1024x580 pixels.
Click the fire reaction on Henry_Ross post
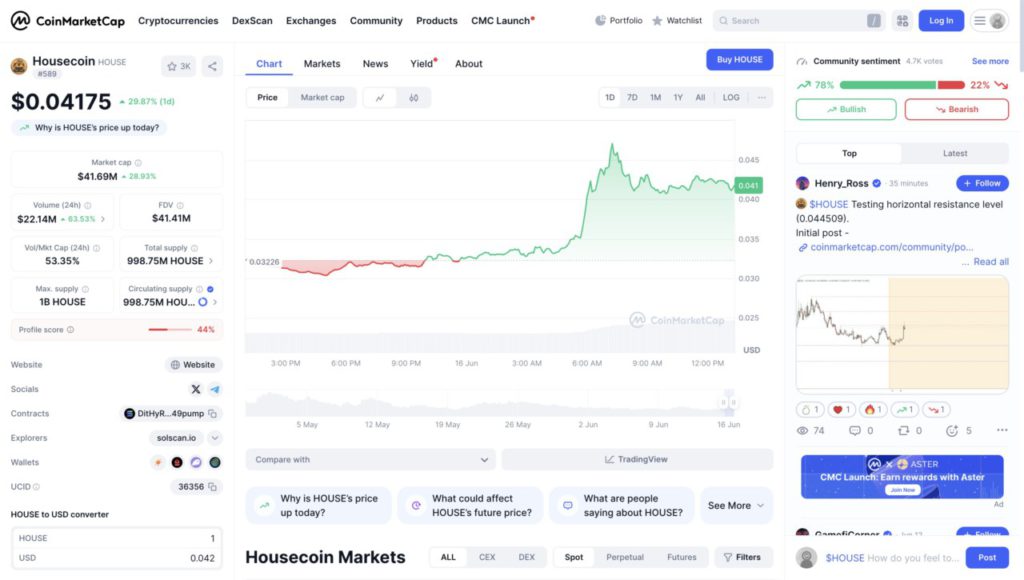[x=873, y=410]
